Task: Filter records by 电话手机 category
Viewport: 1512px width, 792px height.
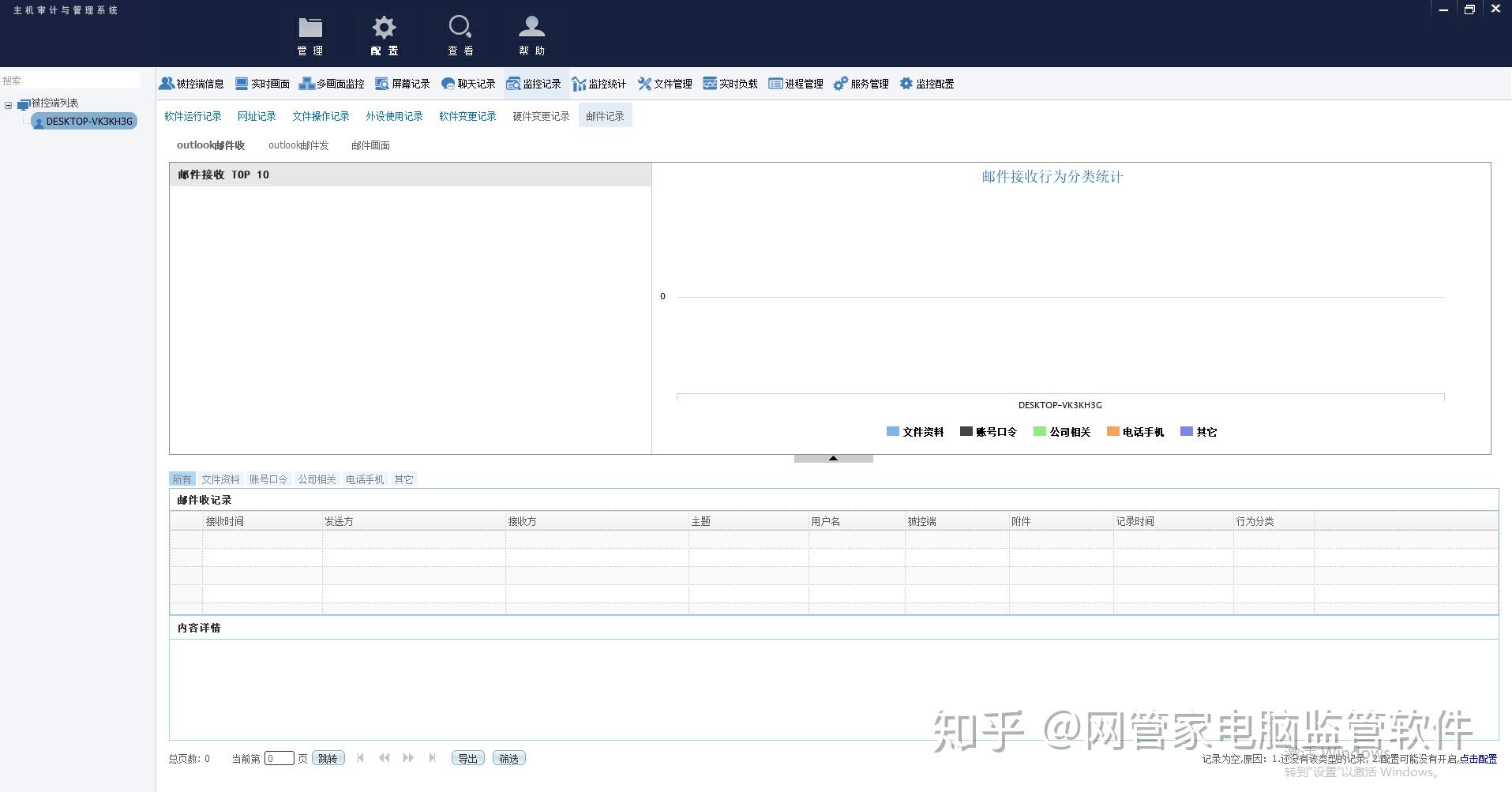Action: click(365, 479)
